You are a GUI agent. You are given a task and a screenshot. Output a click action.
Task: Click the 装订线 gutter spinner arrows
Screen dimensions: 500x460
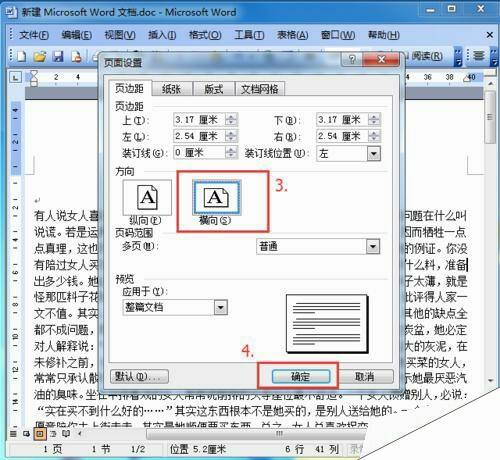[x=231, y=153]
